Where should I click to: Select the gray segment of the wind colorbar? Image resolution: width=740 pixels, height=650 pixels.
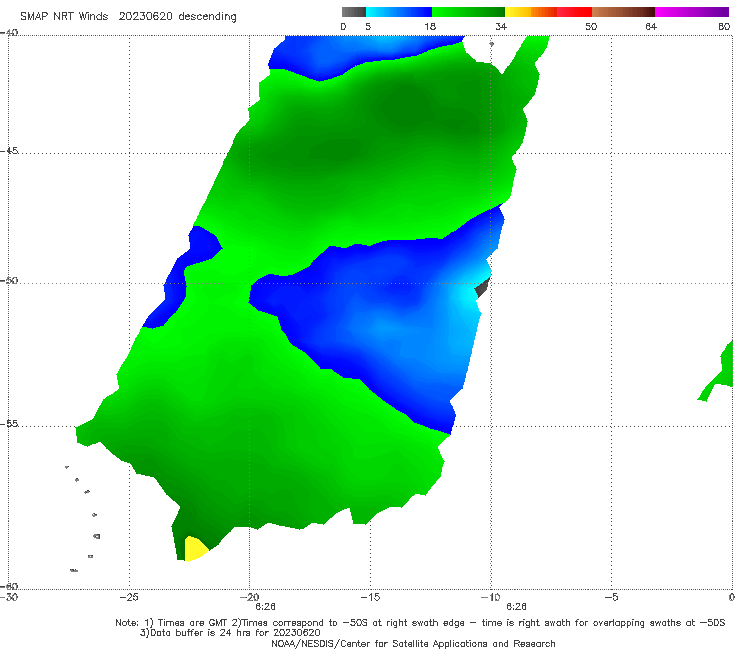pyautogui.click(x=354, y=12)
